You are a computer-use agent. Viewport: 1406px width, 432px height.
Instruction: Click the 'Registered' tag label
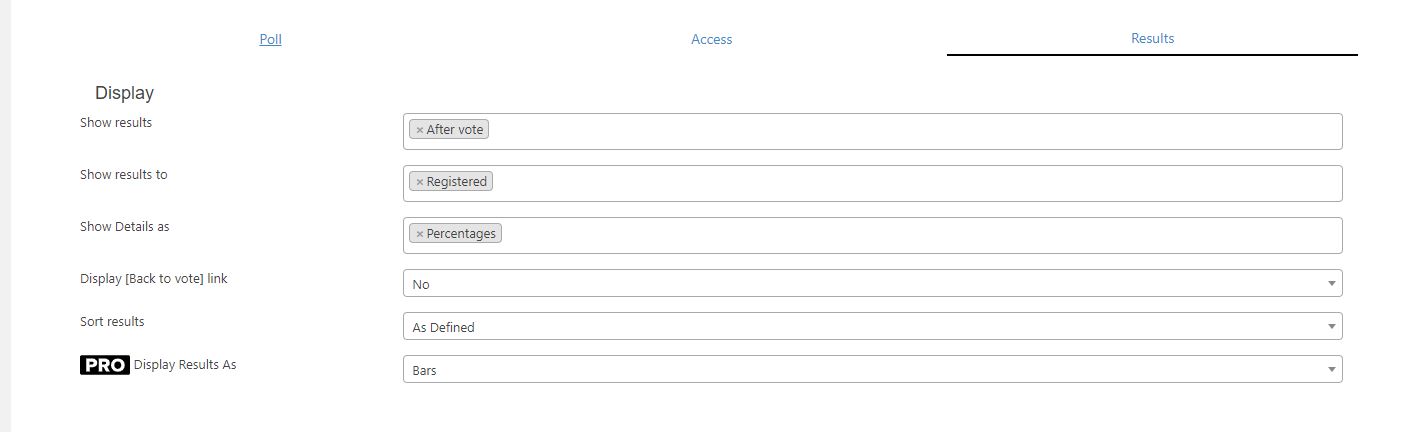pyautogui.click(x=457, y=182)
